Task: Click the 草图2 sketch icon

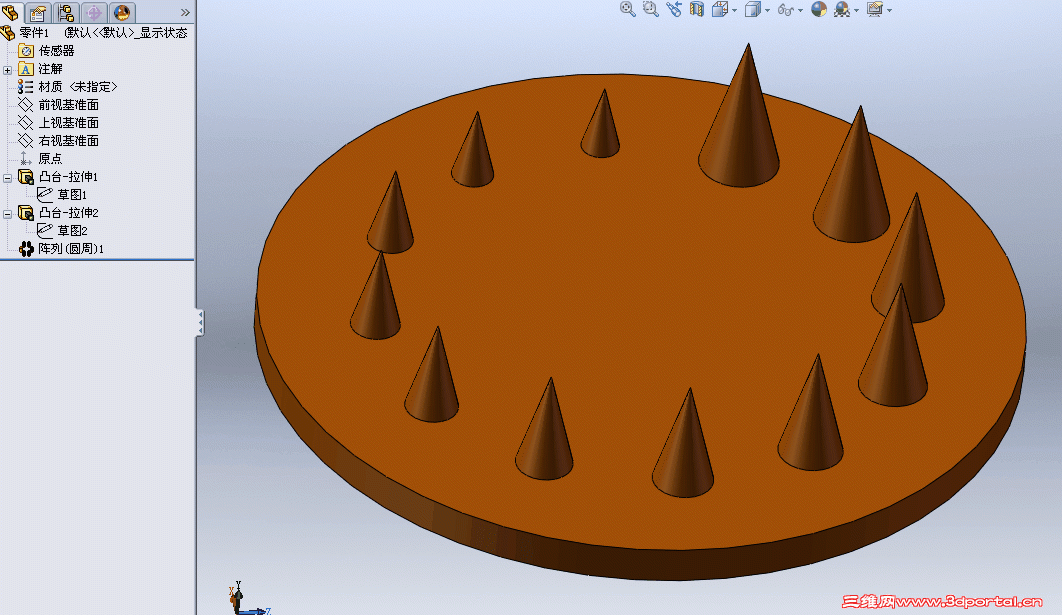Action: pos(45,231)
